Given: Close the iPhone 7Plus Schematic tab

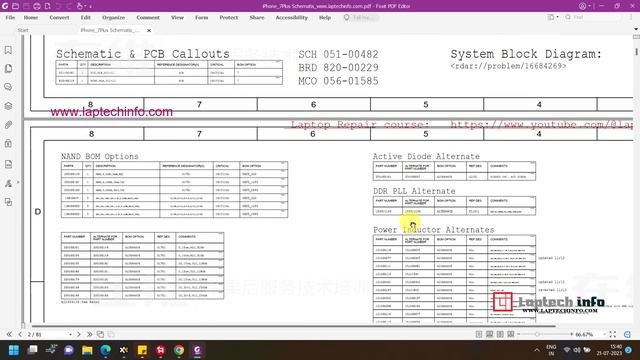Looking at the screenshot, I should tap(149, 30).
